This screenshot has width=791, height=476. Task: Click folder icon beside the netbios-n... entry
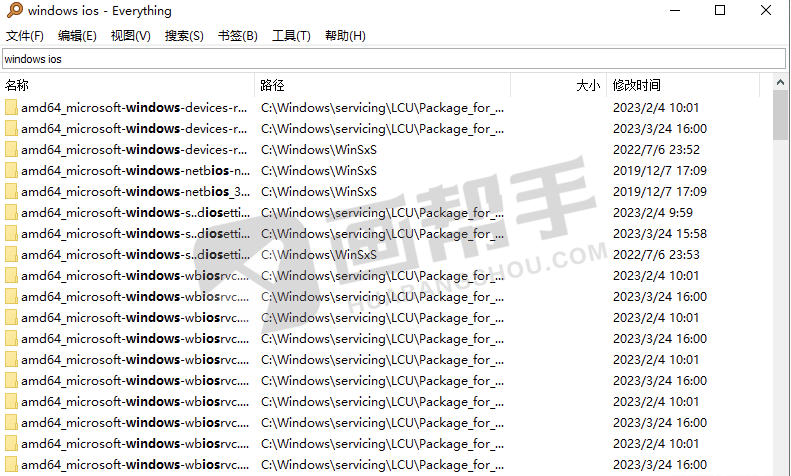pyautogui.click(x=11, y=170)
